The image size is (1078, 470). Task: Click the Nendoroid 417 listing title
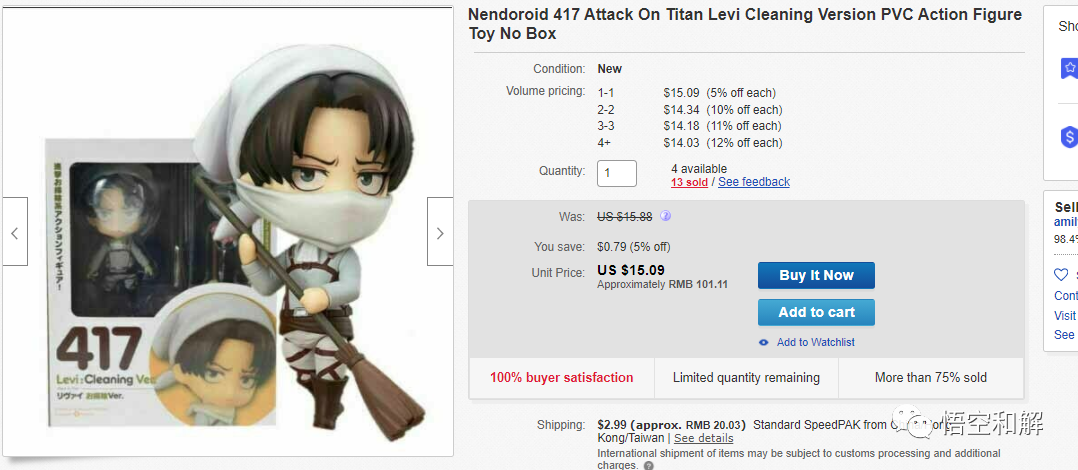[745, 24]
